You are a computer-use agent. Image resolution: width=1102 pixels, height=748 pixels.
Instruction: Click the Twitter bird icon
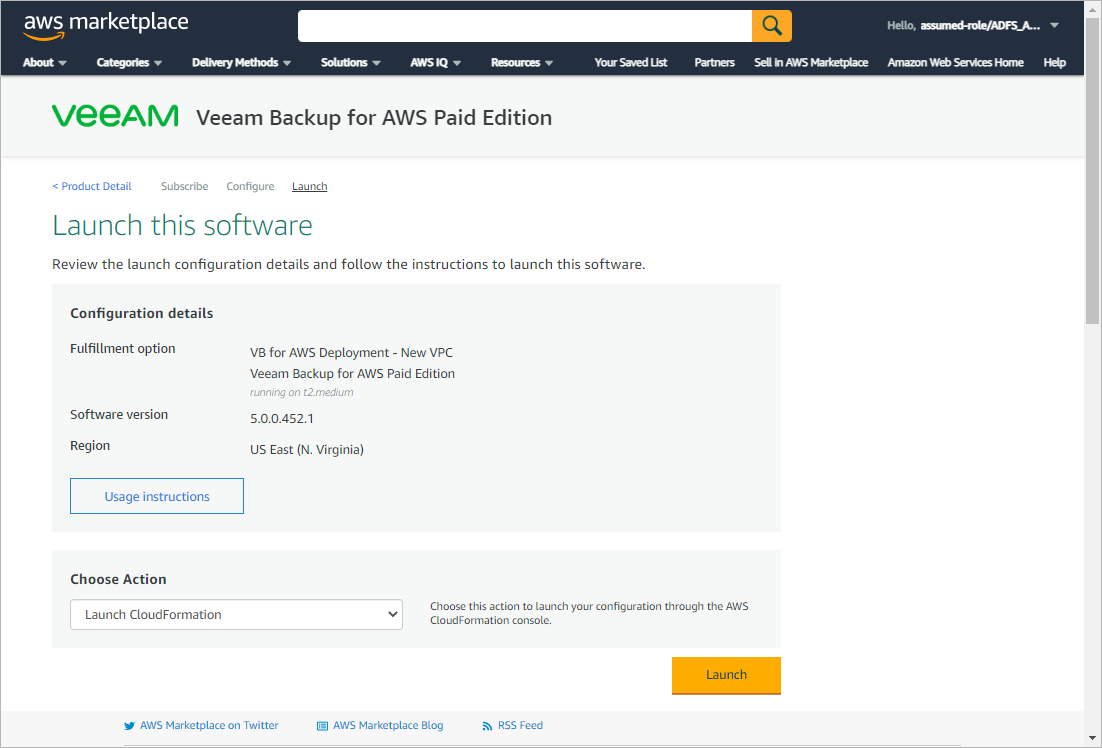pyautogui.click(x=129, y=726)
